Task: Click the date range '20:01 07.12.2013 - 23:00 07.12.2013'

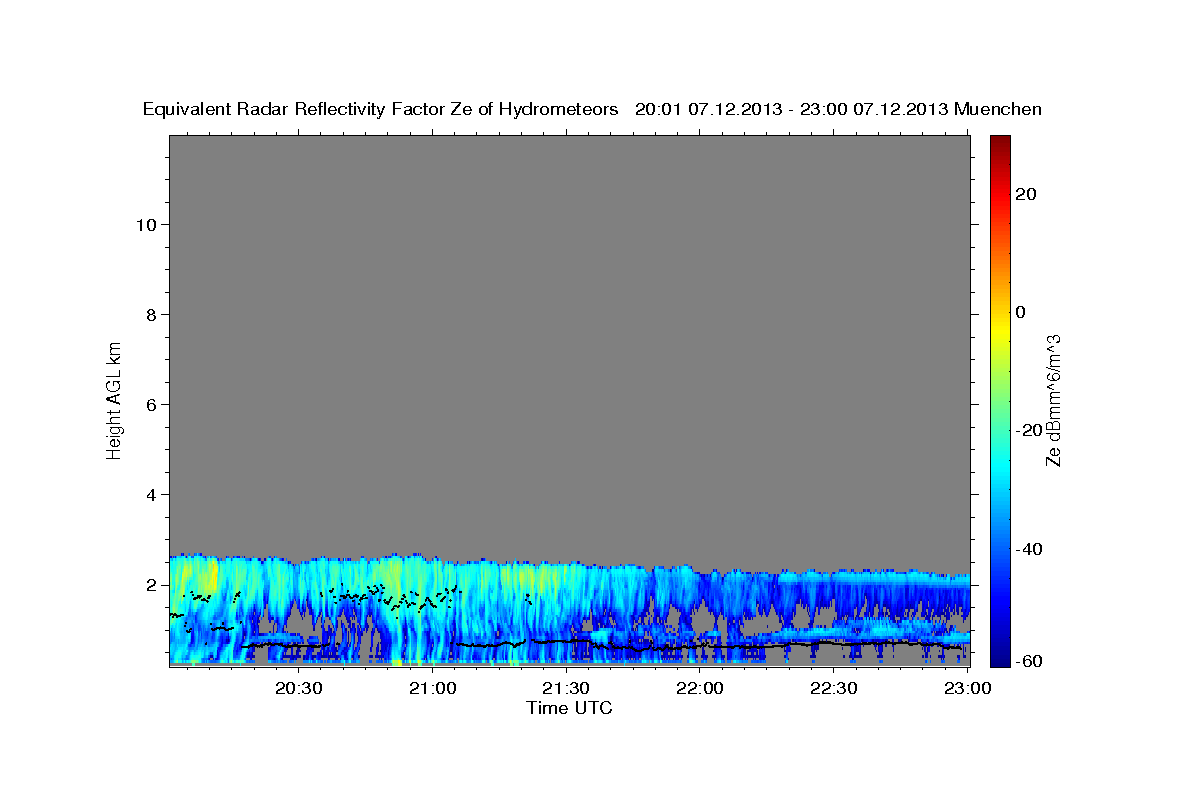Action: click(x=791, y=109)
